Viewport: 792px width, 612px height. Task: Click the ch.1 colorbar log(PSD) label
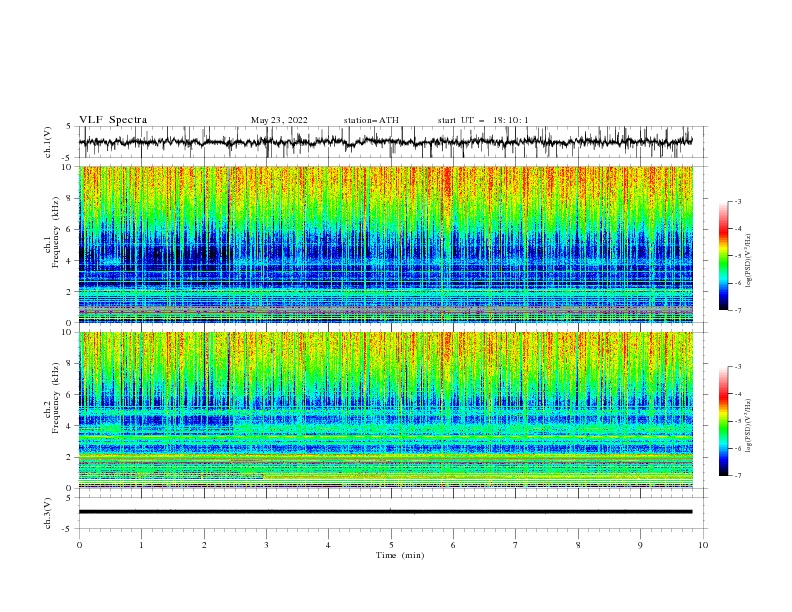749,261
